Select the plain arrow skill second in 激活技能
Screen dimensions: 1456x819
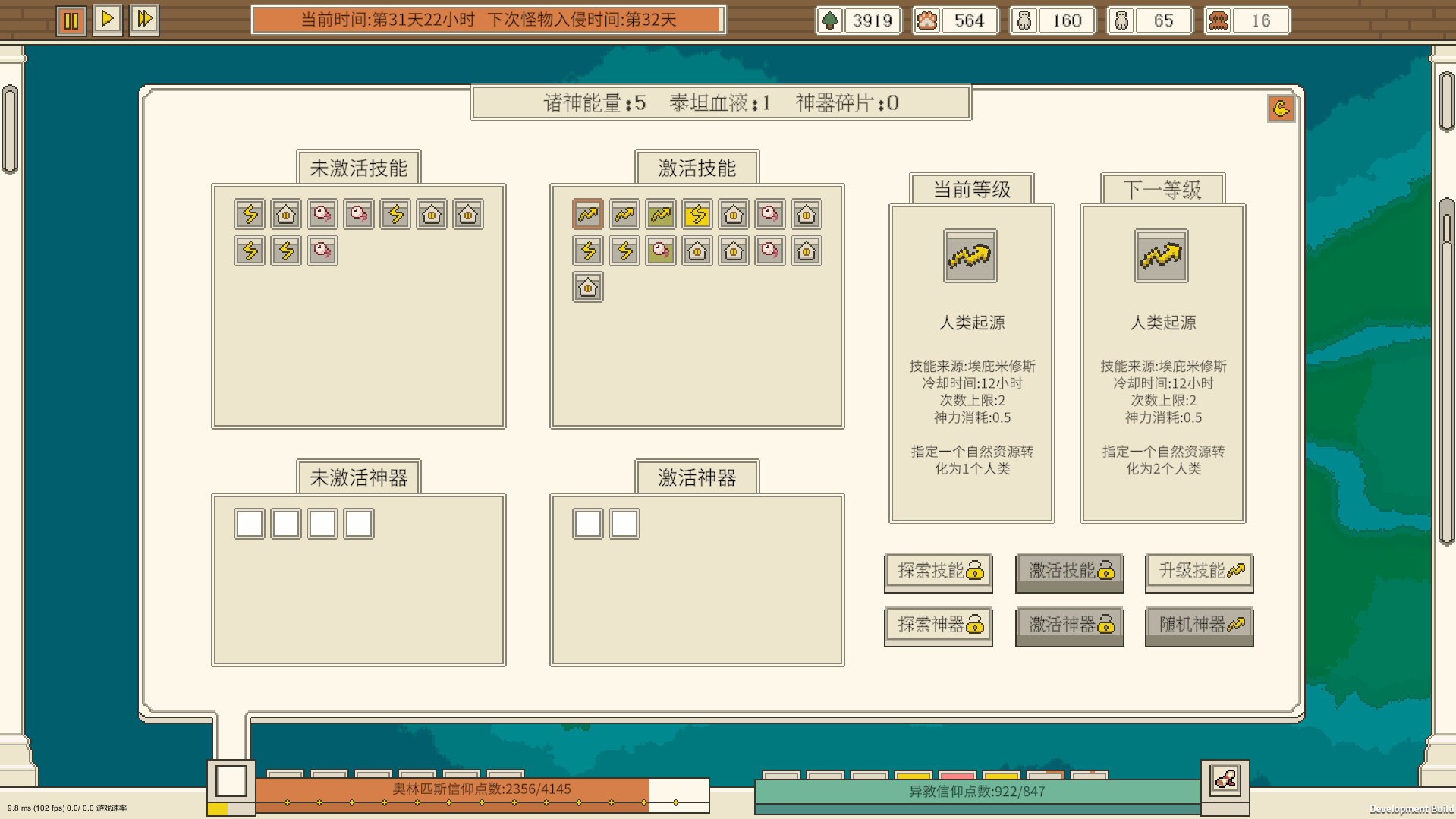(624, 215)
